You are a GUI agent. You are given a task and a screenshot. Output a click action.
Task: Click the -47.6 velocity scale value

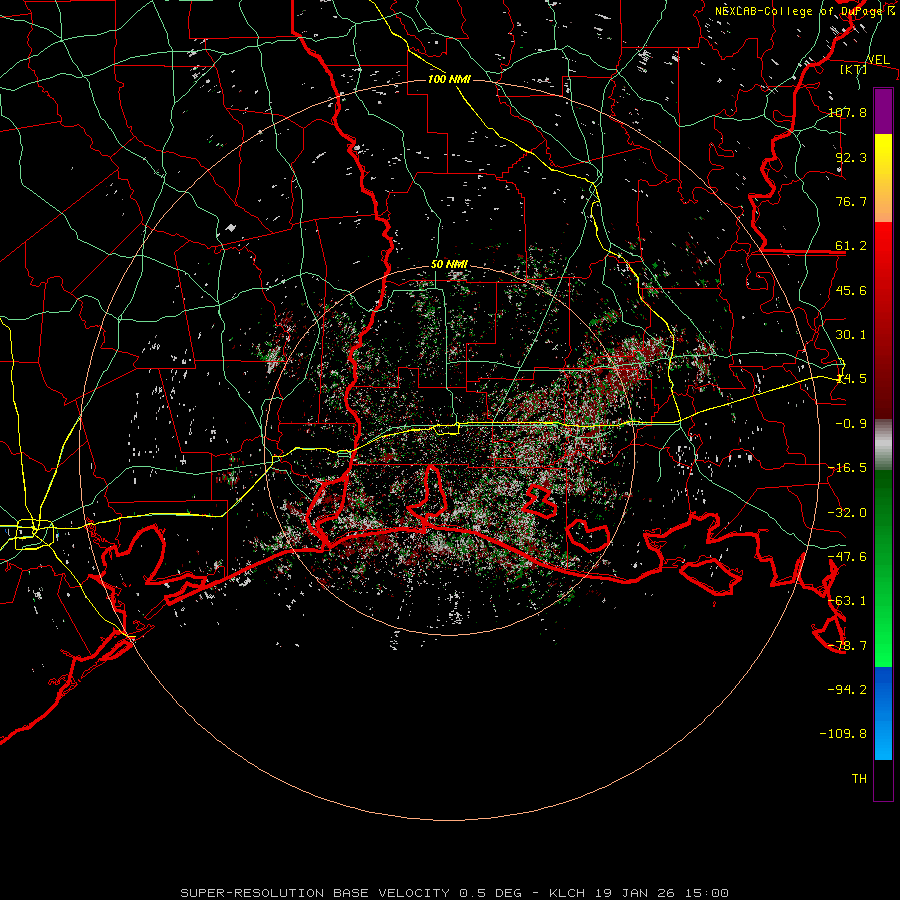847,557
